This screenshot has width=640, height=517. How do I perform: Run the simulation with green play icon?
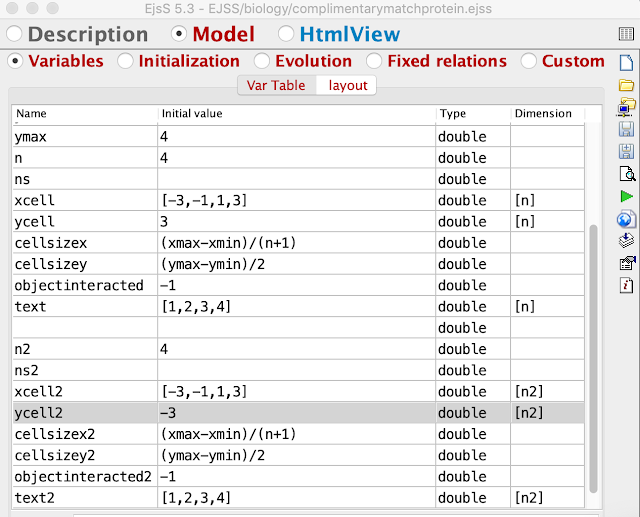[627, 196]
